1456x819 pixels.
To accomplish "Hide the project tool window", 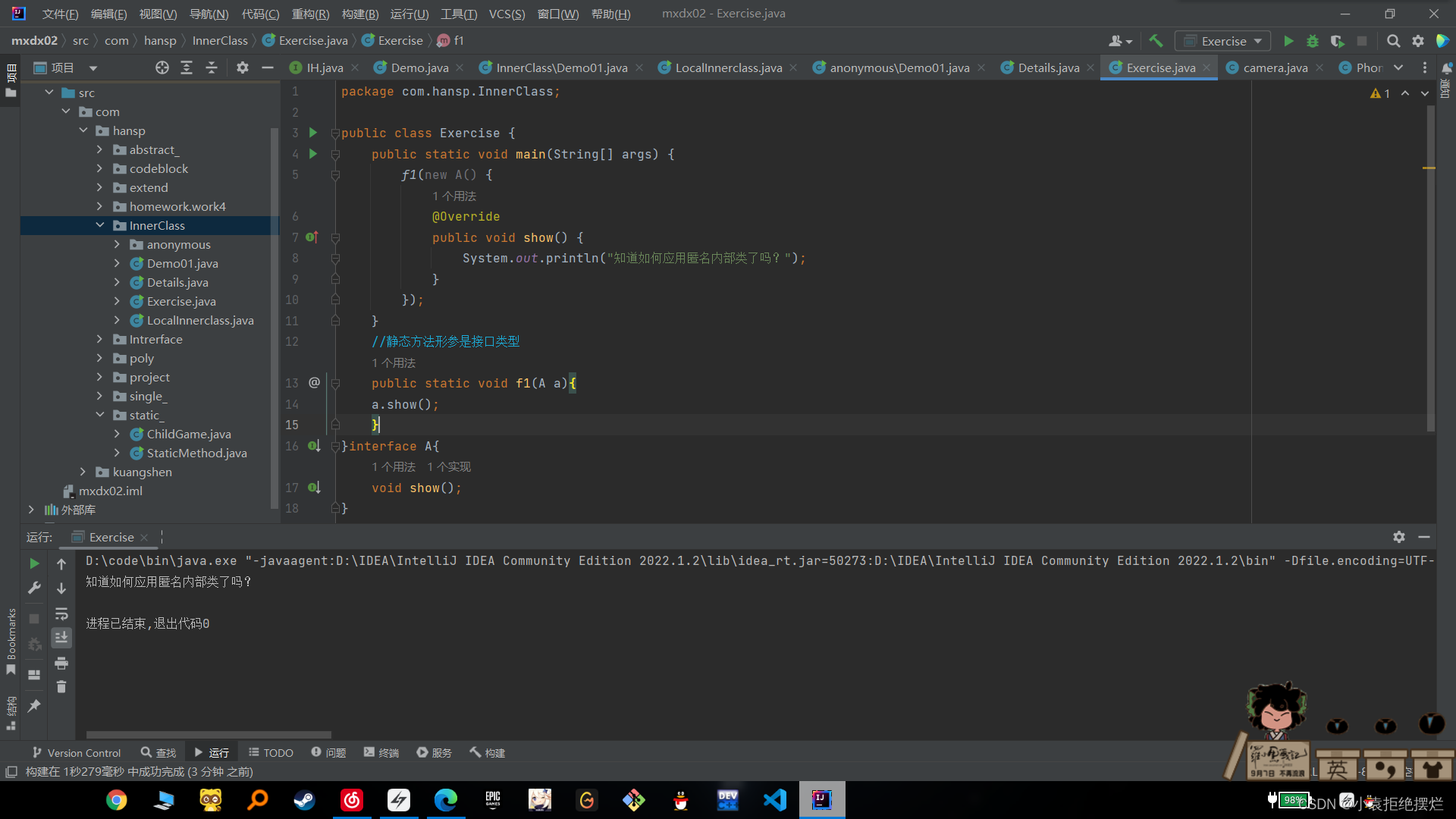I will coord(267,67).
